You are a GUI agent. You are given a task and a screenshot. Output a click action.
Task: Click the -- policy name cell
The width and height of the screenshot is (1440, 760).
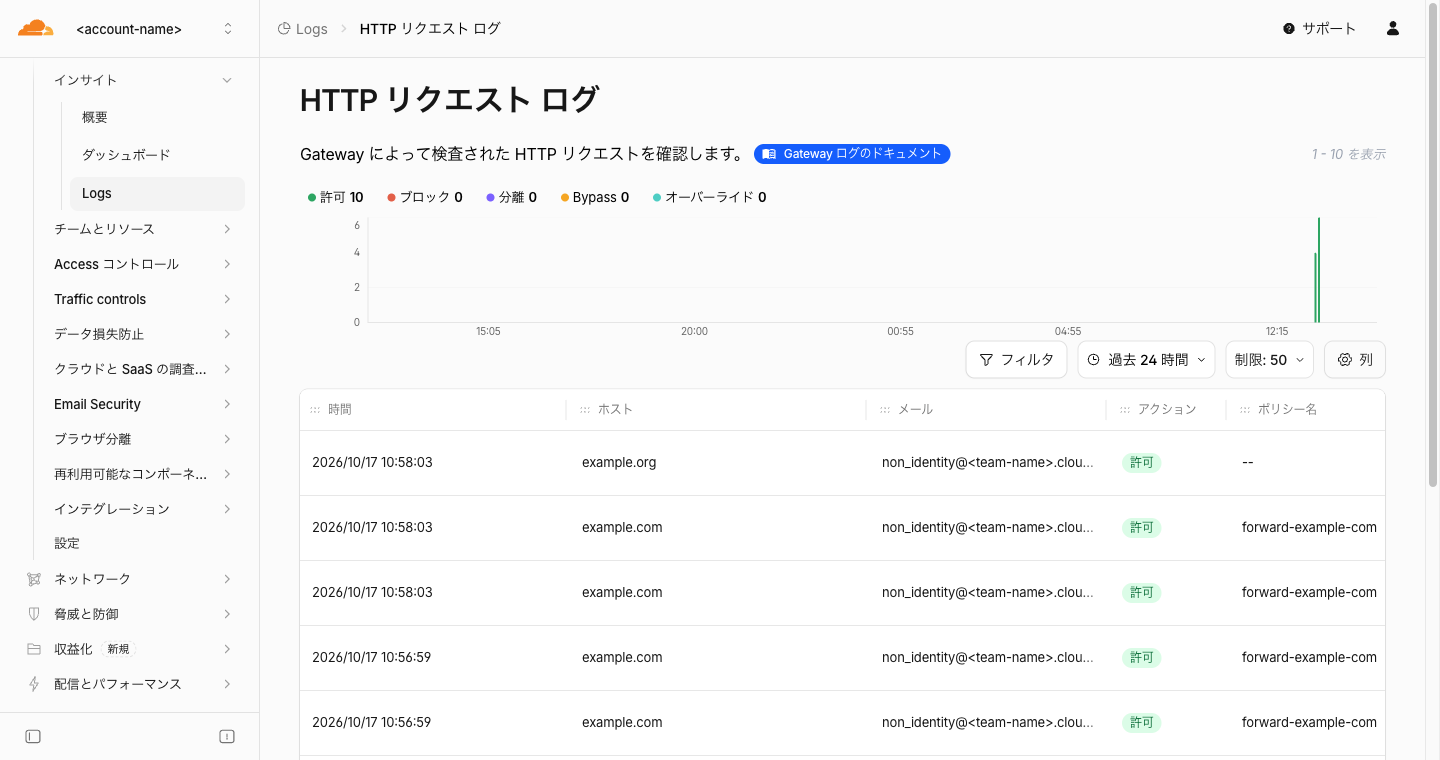1248,463
